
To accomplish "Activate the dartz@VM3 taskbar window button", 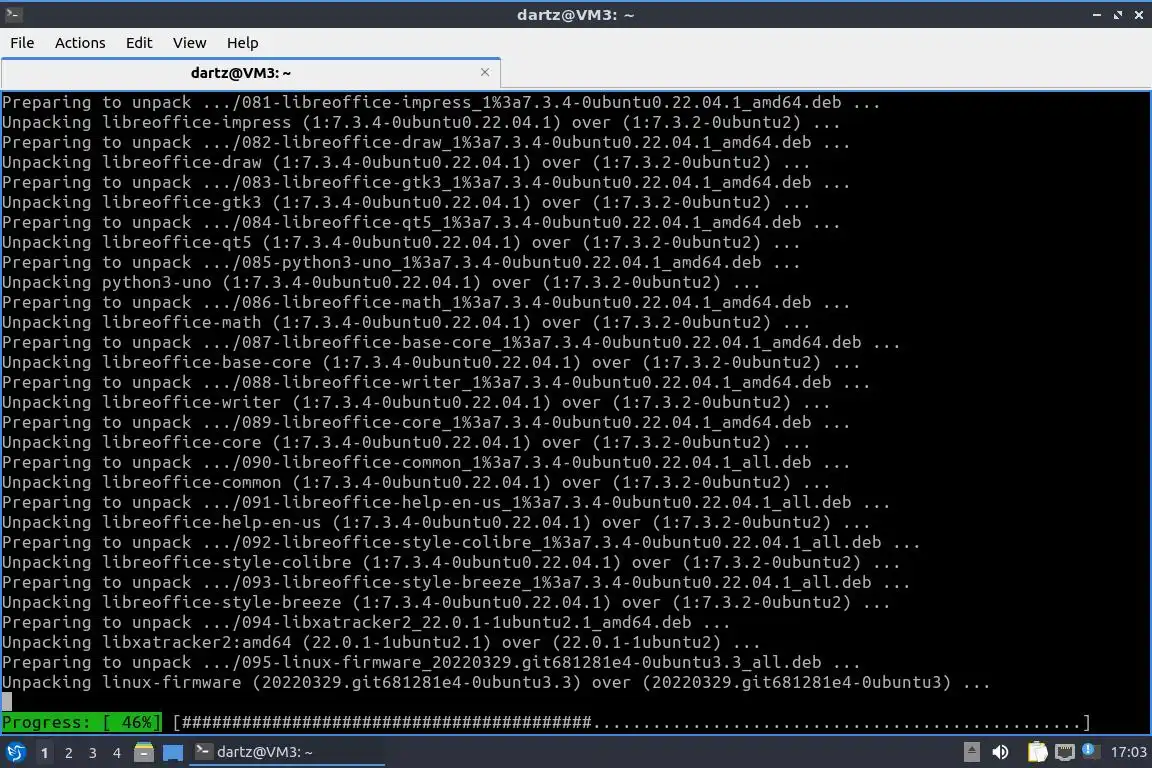I will [x=287, y=752].
